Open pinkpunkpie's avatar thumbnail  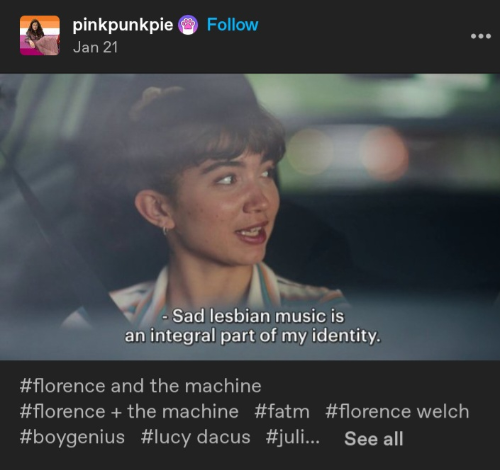pyautogui.click(x=40, y=35)
